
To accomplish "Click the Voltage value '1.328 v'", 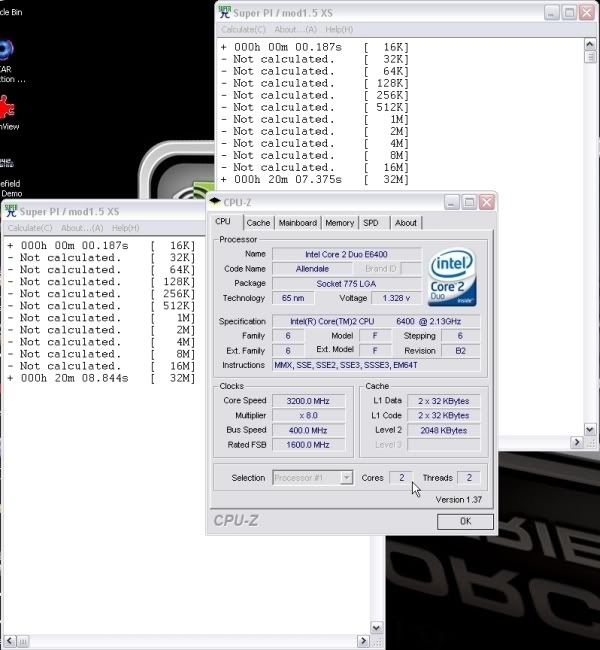I will click(x=396, y=298).
